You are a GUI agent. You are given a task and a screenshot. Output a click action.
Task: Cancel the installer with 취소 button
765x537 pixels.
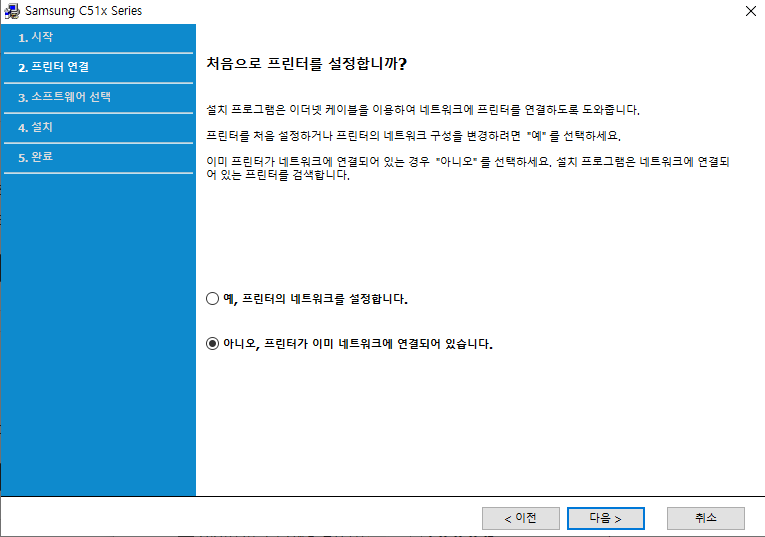pos(705,518)
